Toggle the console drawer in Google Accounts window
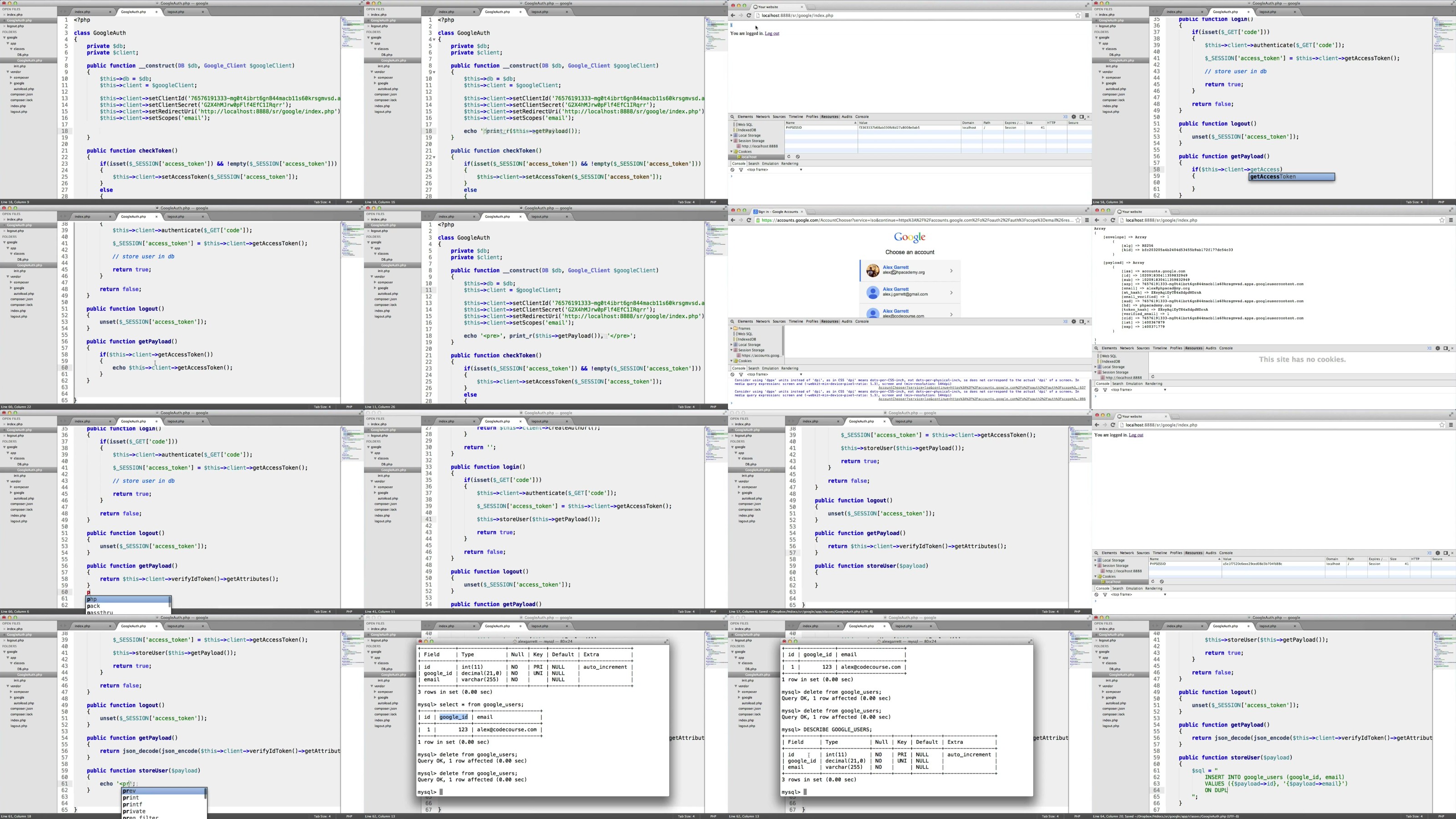The width and height of the screenshot is (1456, 819). (1066, 322)
